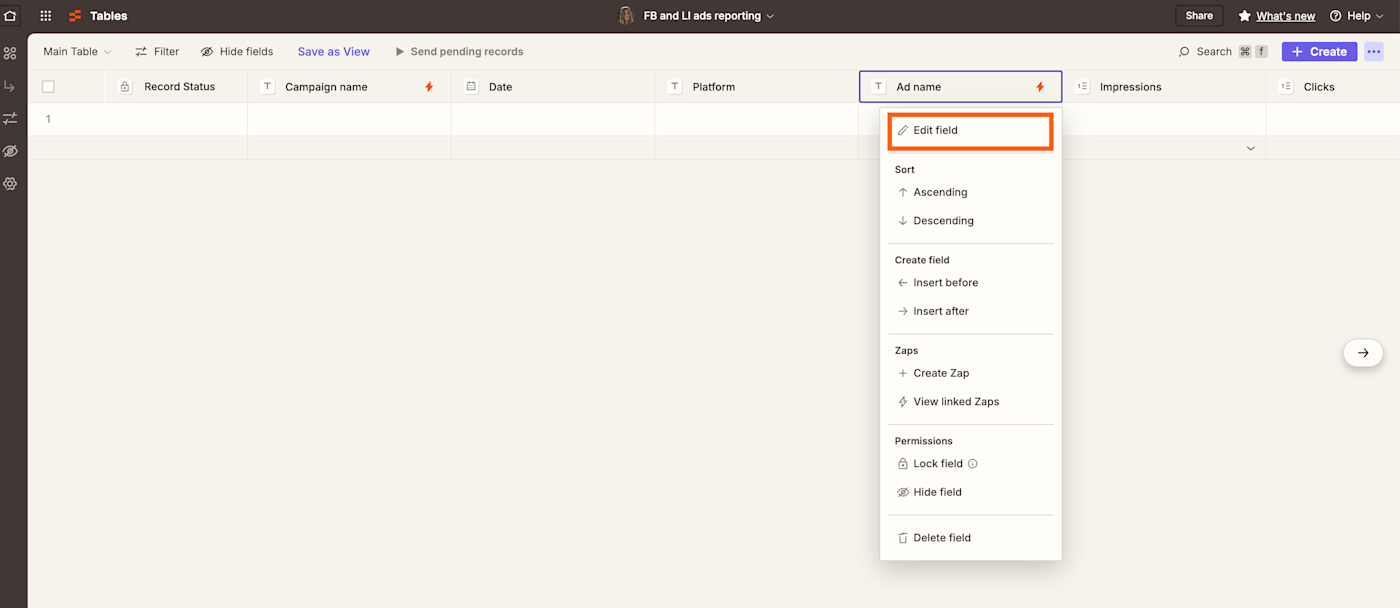Click the info icon beside Lock field
1400x608 pixels.
[x=973, y=464]
